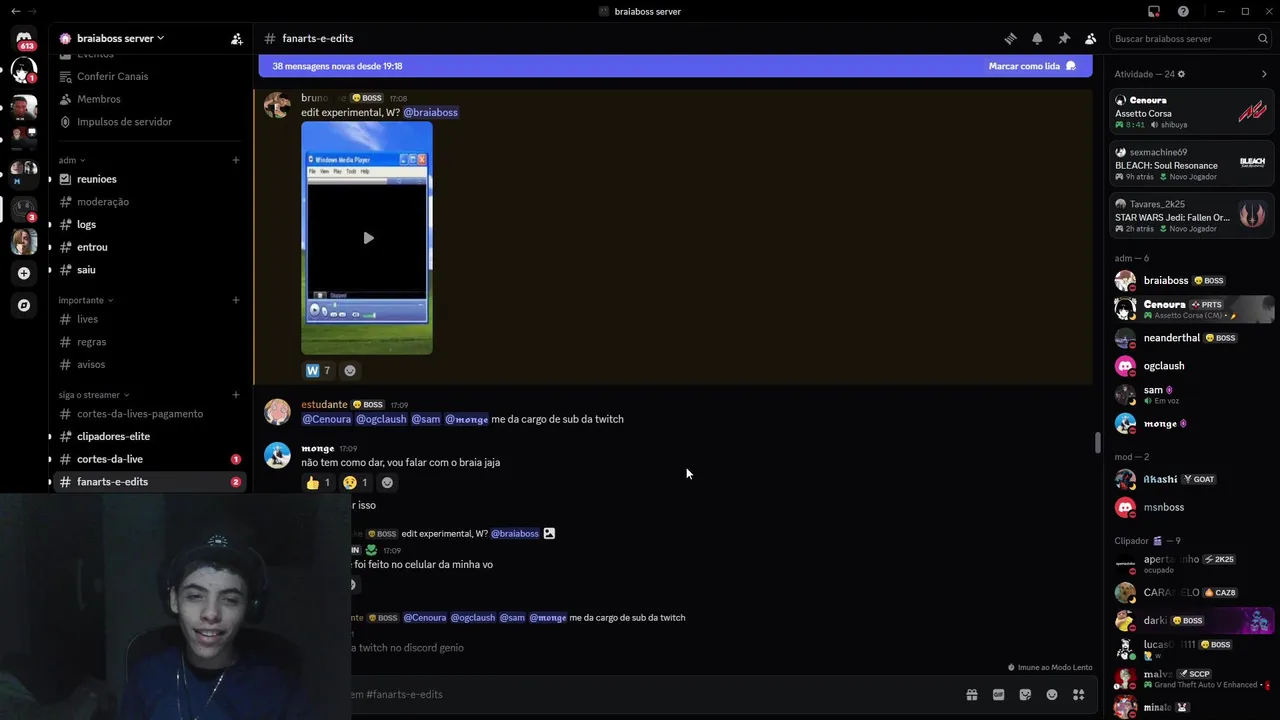Toggle sad face reaction on monge's message
The height and width of the screenshot is (720, 1280).
click(x=355, y=482)
